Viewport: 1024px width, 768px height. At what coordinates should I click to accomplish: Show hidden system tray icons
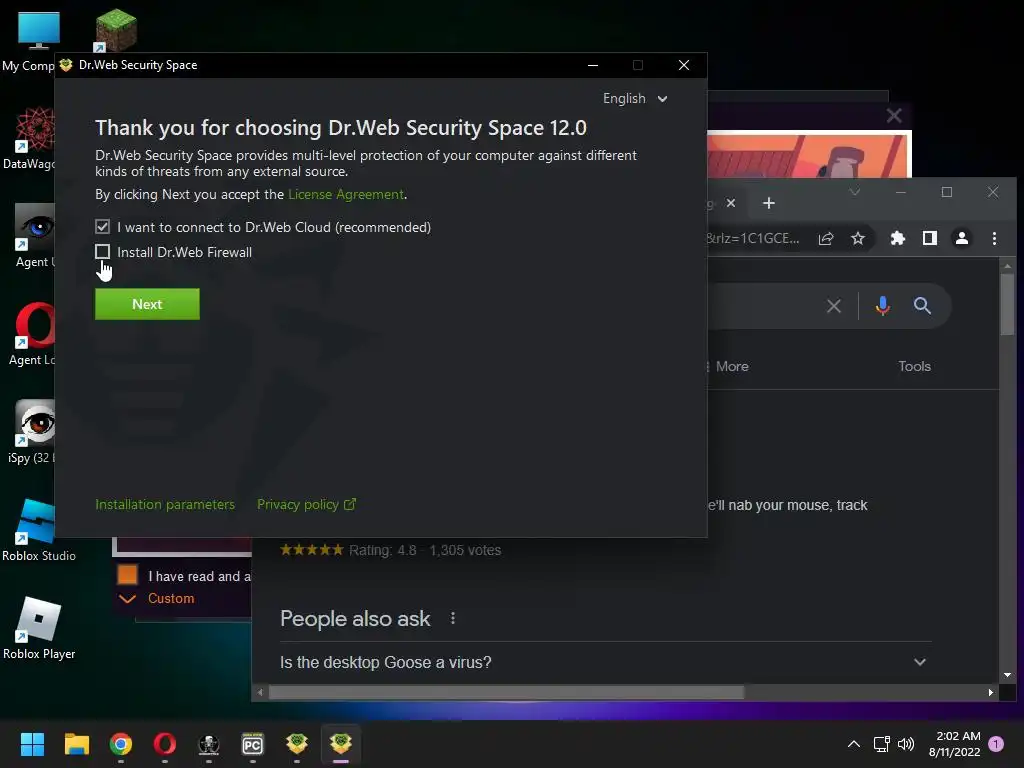tap(853, 744)
